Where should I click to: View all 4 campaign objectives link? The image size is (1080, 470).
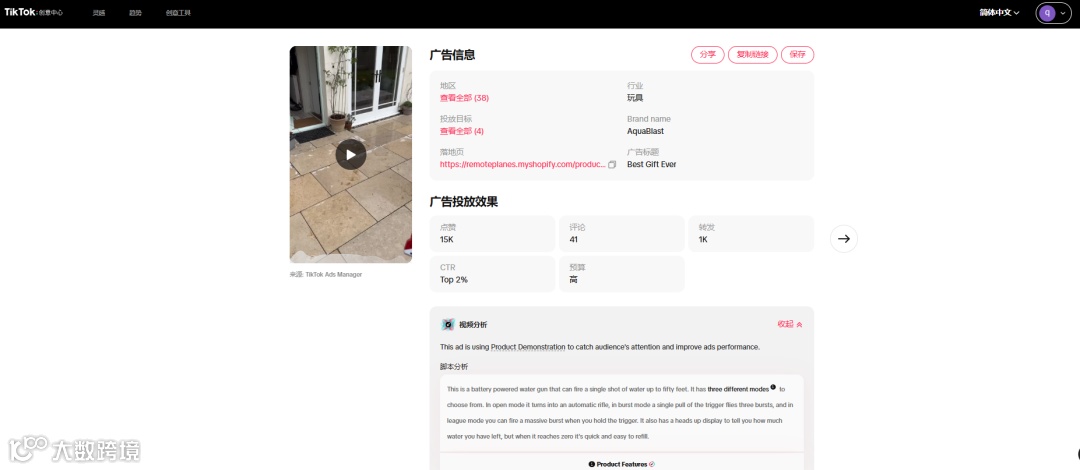pyautogui.click(x=462, y=131)
